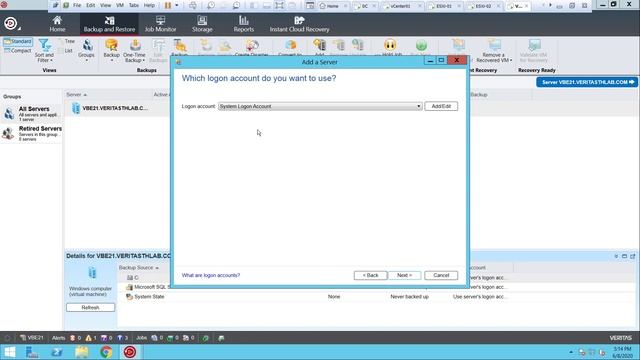This screenshot has height=360, width=640.
Task: Open PowerShell from the taskbar
Action: [x=57, y=352]
